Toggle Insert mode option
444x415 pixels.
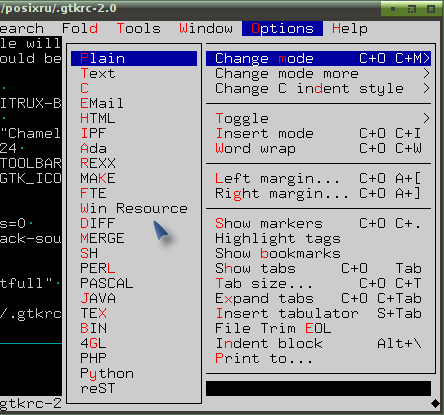pyautogui.click(x=318, y=133)
